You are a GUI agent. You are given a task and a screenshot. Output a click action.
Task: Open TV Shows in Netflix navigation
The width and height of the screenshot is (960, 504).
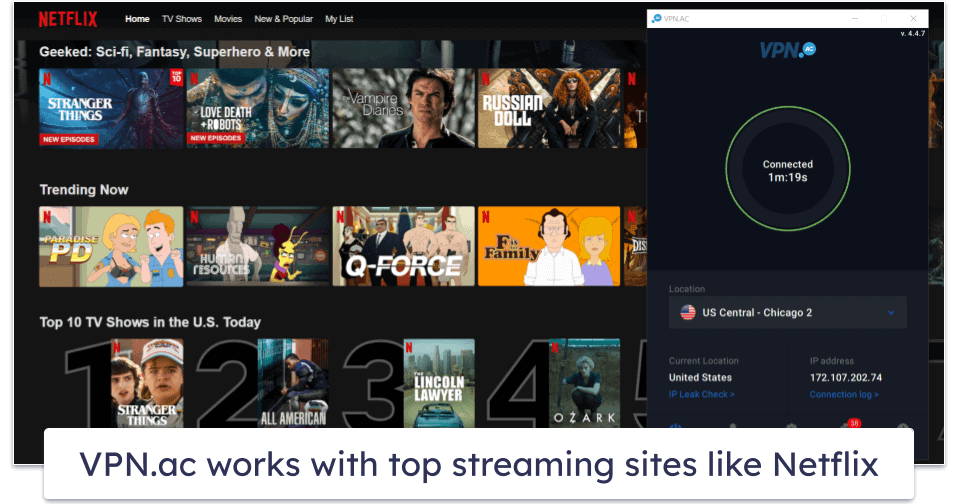(x=182, y=19)
